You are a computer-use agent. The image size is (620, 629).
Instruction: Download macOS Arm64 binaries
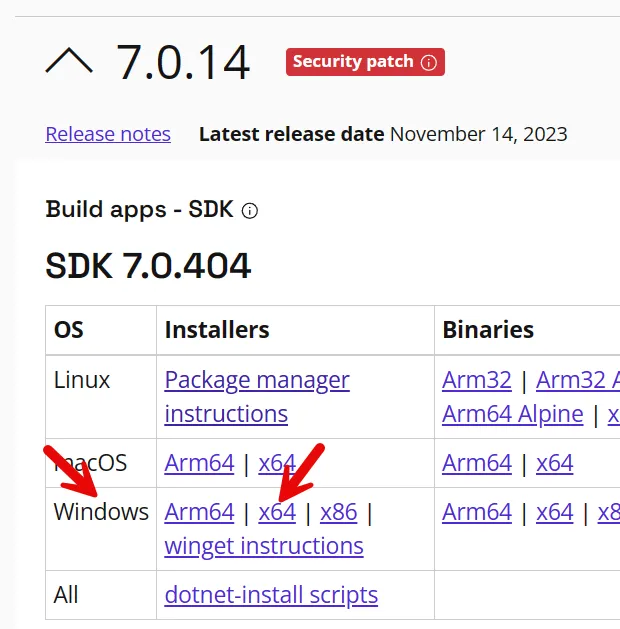pos(477,463)
